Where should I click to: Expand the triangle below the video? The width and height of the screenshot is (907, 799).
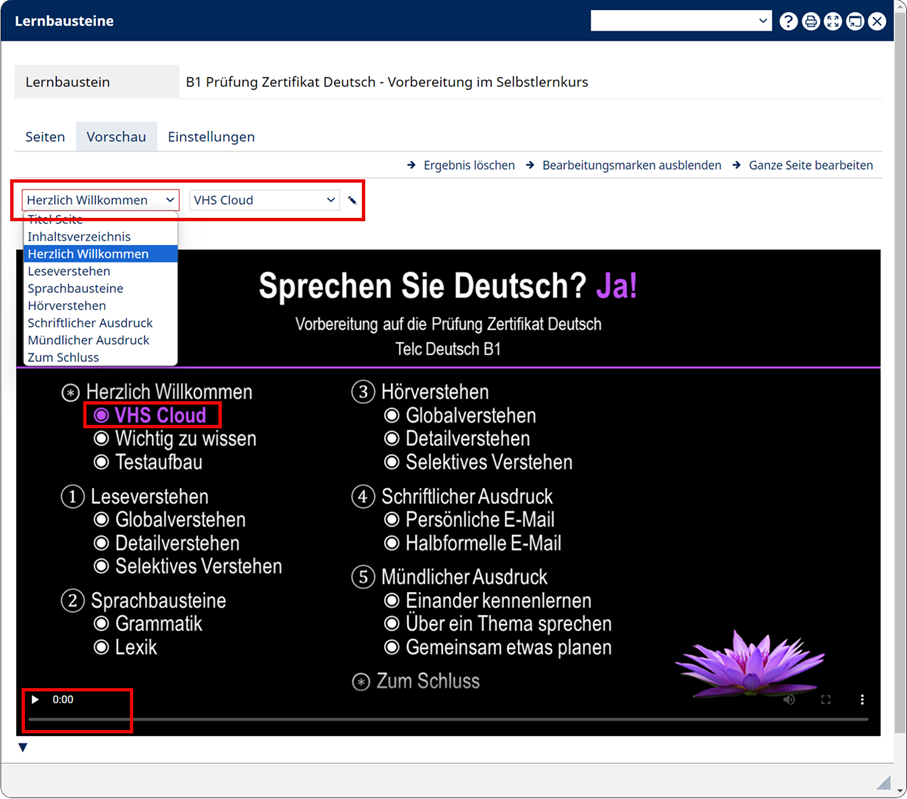coord(23,747)
